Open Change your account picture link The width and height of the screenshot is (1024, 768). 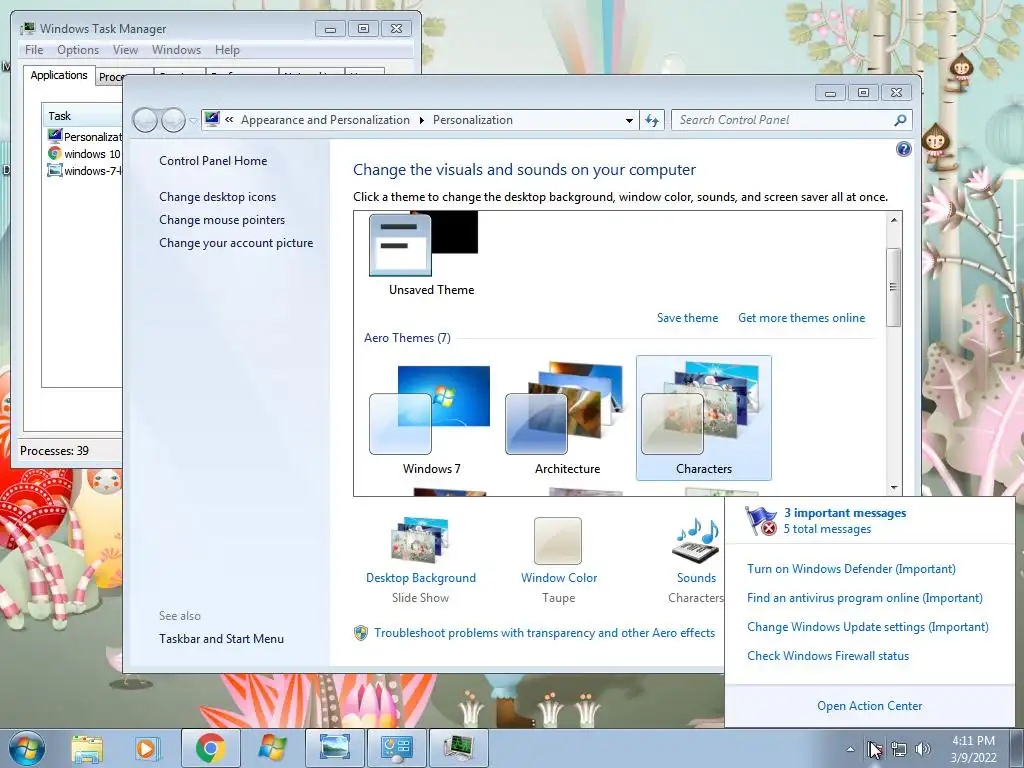236,243
